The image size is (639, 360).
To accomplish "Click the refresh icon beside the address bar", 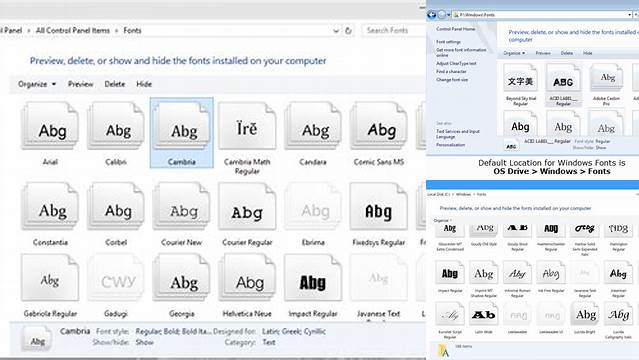I will [x=348, y=31].
